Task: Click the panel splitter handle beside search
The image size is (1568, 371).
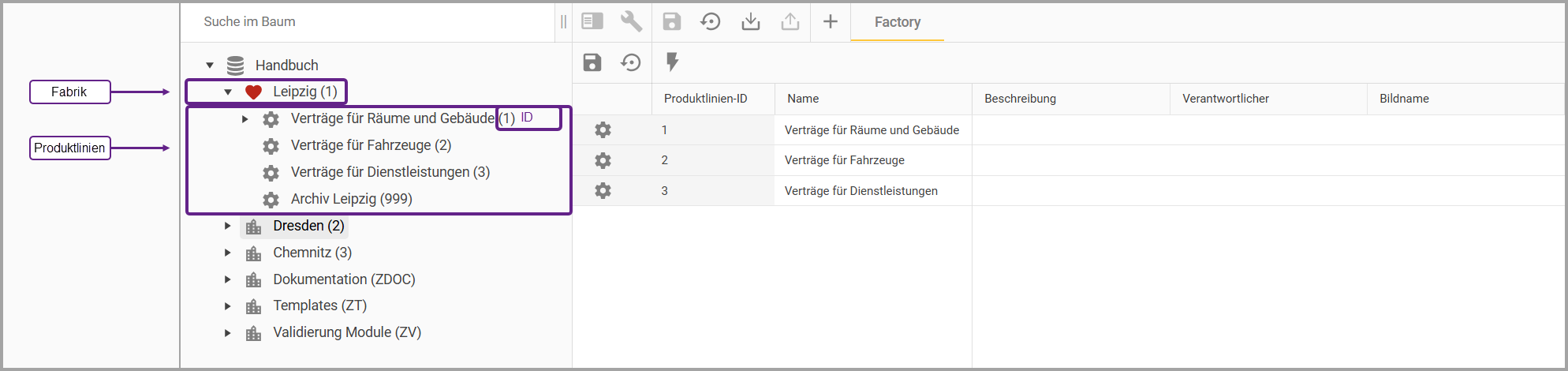Action: (x=563, y=21)
